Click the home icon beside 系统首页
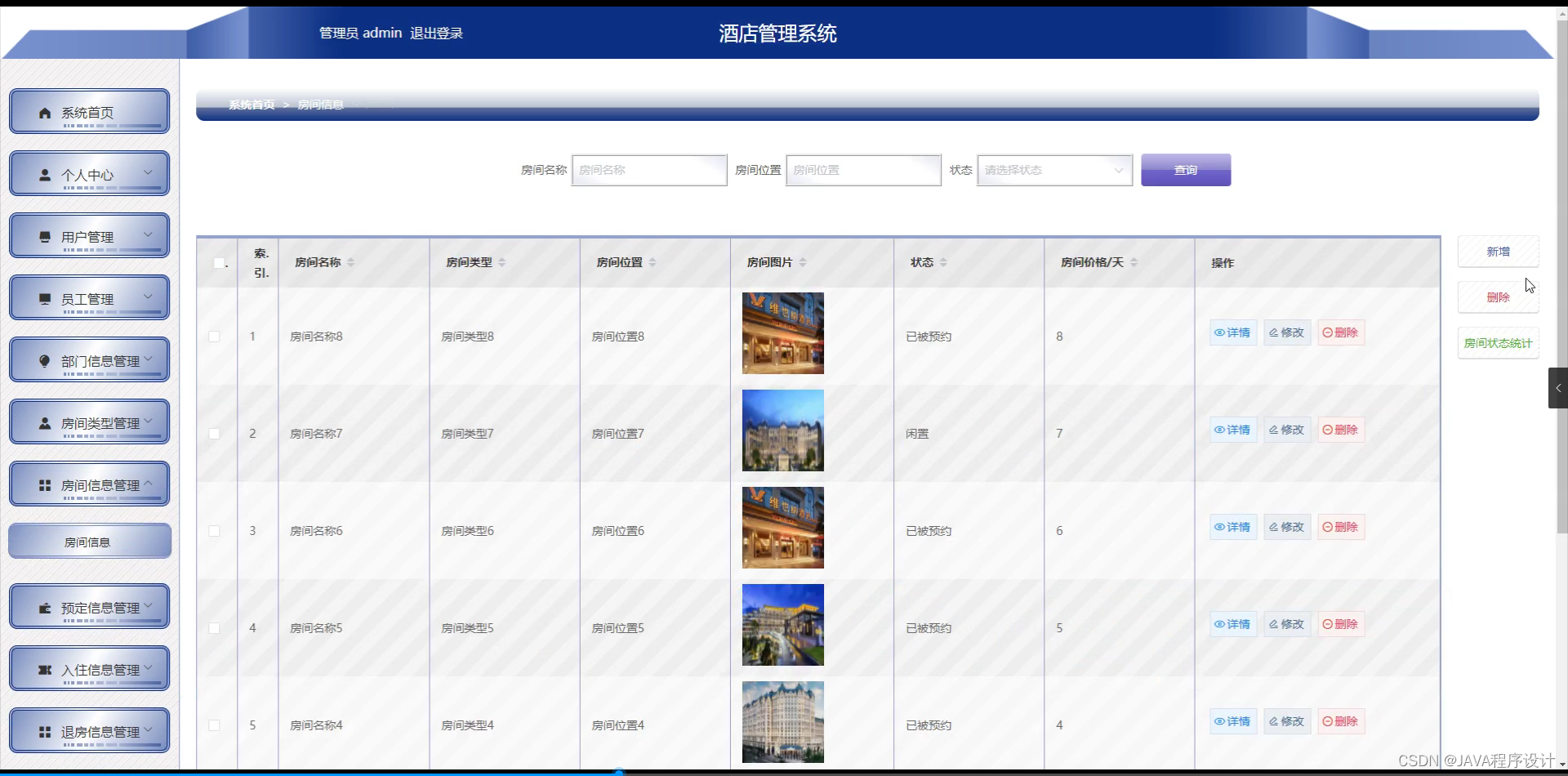Viewport: 1568px width, 776px height. pos(45,113)
